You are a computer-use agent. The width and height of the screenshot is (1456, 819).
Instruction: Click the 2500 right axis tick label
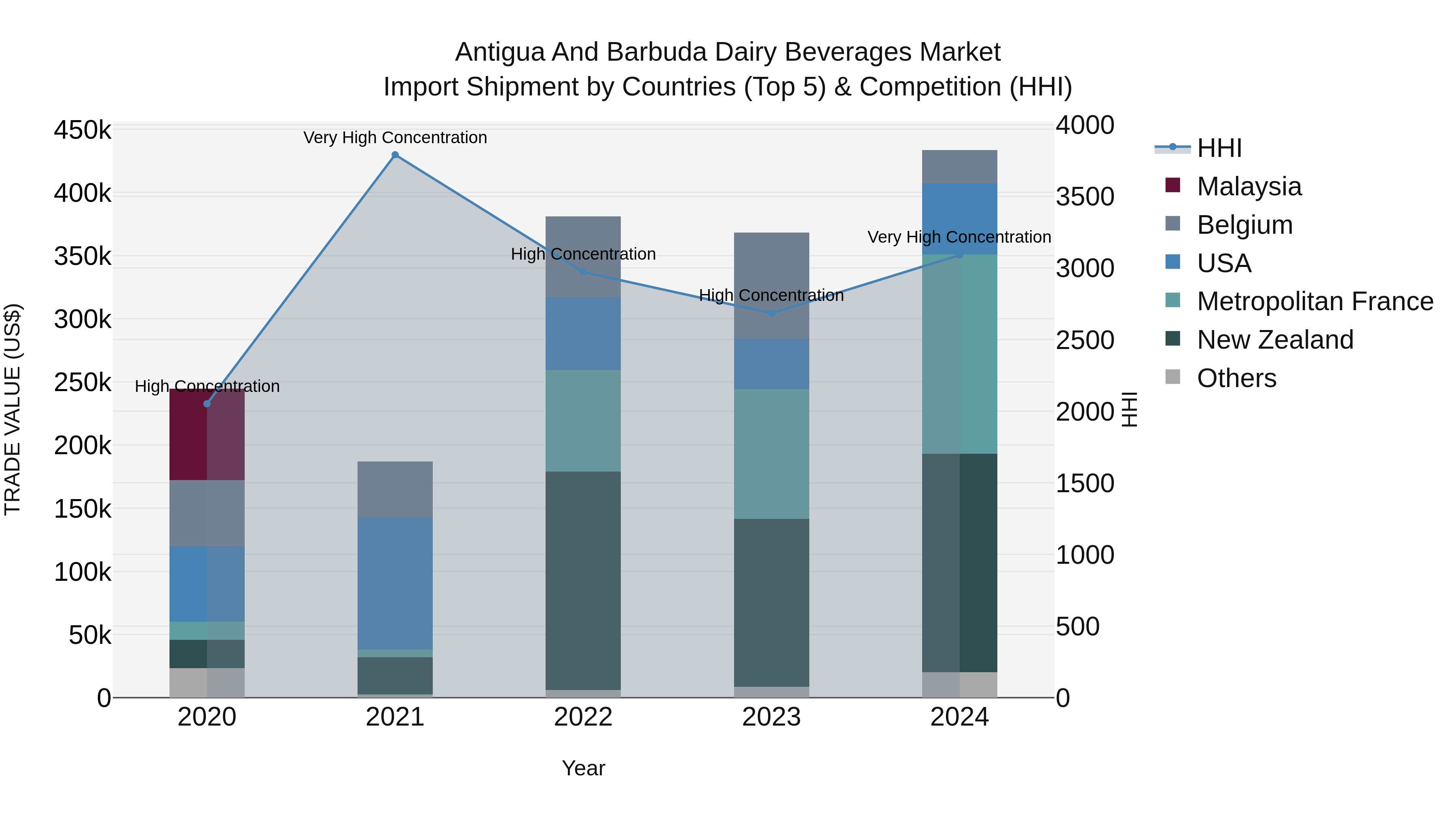click(x=1085, y=340)
